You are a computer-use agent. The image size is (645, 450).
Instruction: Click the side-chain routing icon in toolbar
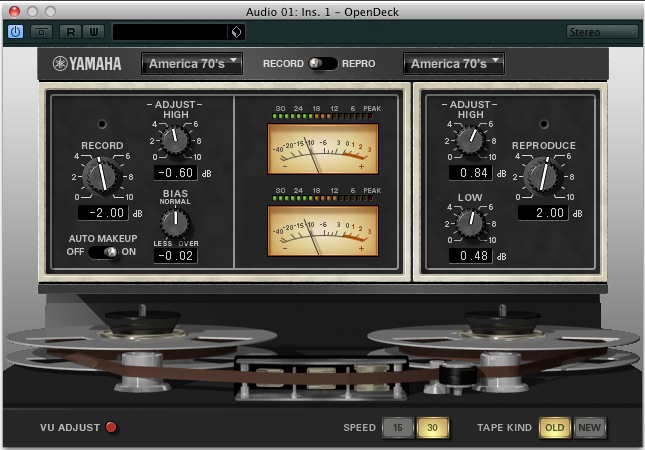coord(41,32)
